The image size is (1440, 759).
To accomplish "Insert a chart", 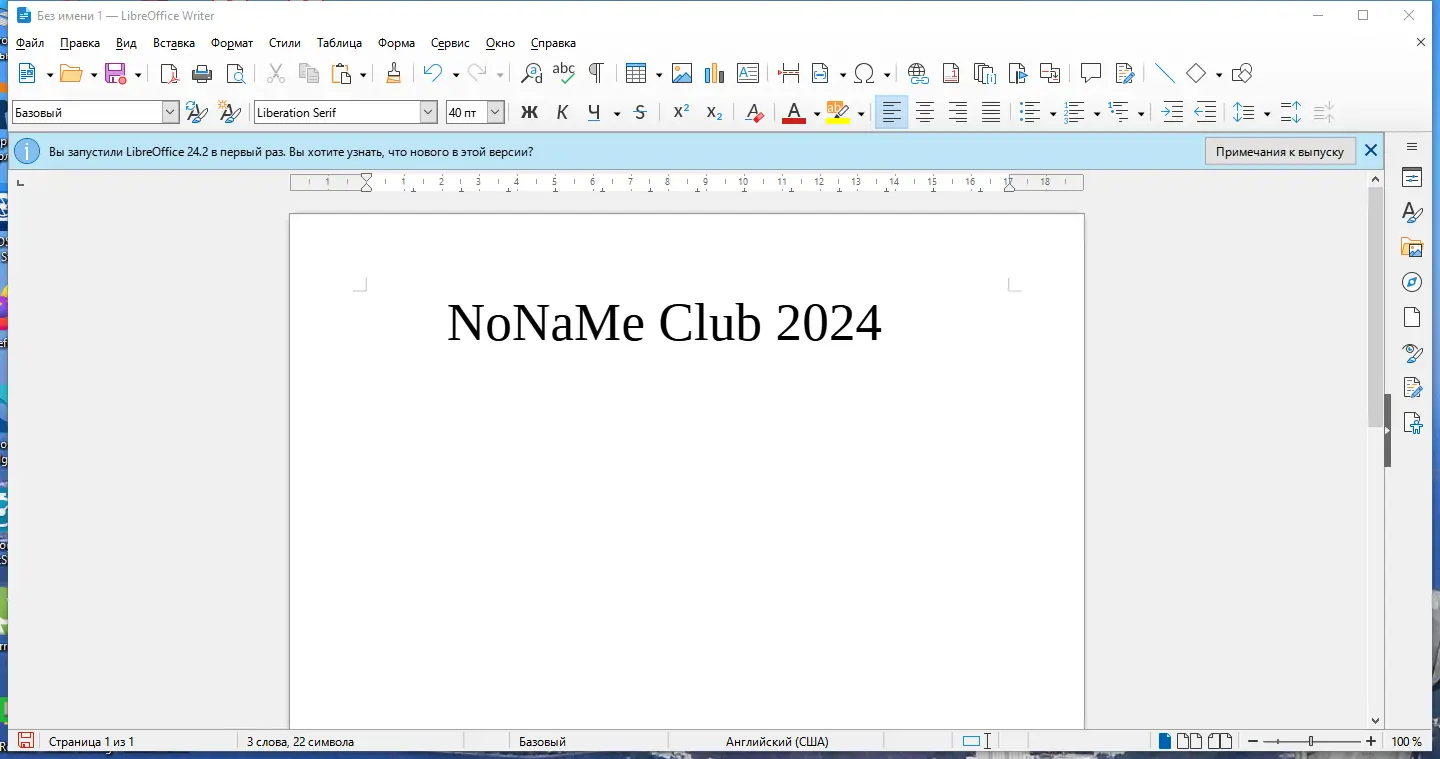I will (x=714, y=73).
